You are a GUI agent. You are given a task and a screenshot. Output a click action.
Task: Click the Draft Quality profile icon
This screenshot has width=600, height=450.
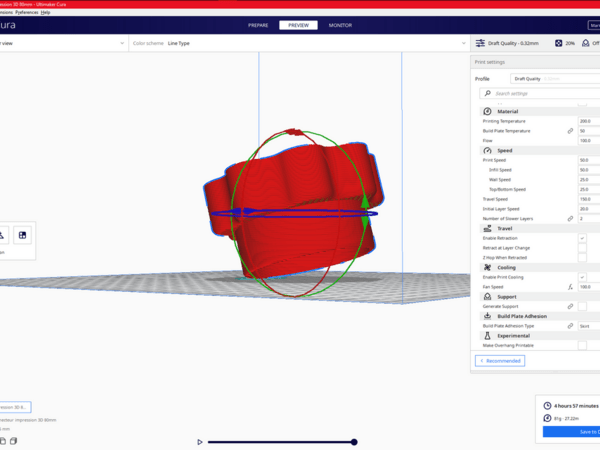(x=481, y=44)
